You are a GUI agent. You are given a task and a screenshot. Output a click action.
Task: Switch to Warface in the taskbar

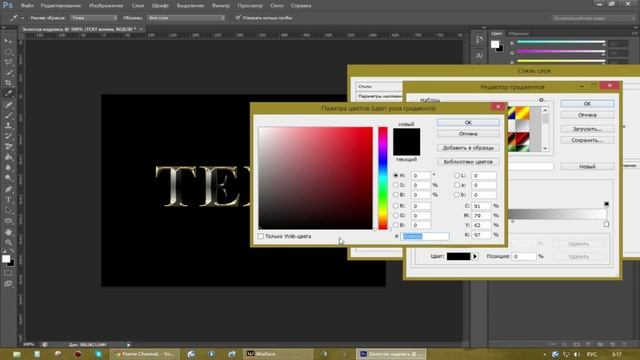(x=278, y=354)
